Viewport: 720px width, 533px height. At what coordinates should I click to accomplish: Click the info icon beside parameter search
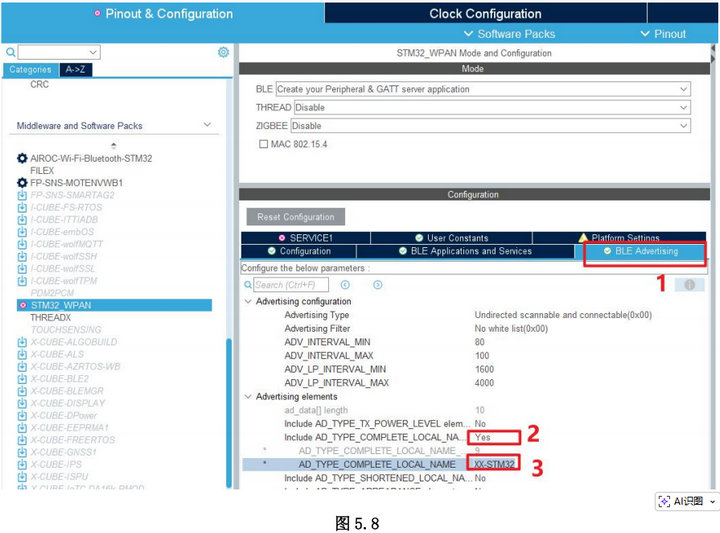(x=689, y=285)
